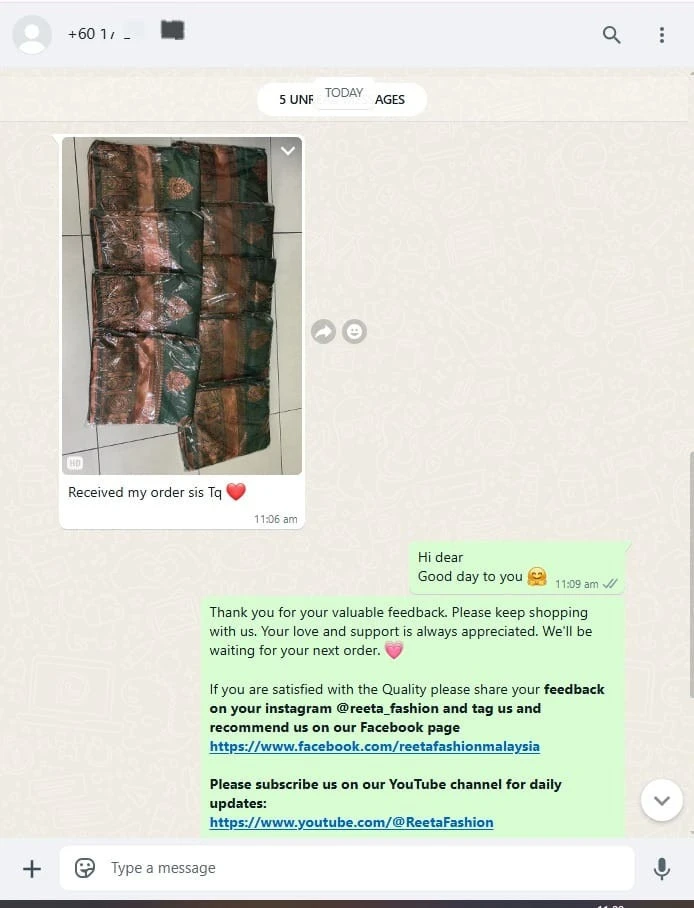694x908 pixels.
Task: Start voice recording with microphone icon
Action: [x=662, y=869]
